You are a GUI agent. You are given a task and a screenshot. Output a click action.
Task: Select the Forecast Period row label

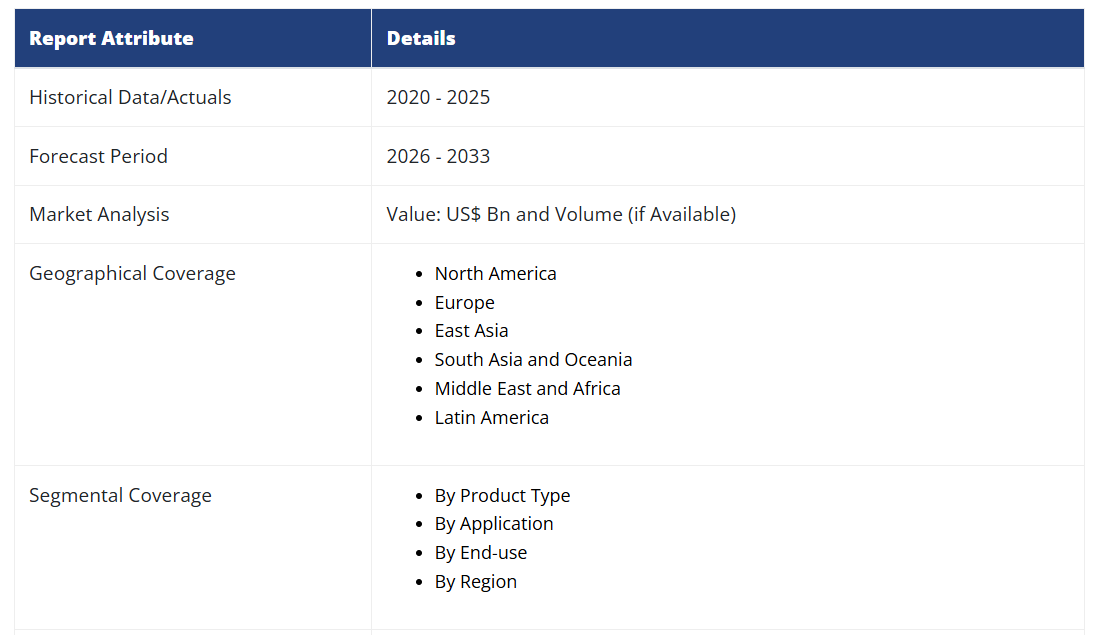[x=98, y=156]
